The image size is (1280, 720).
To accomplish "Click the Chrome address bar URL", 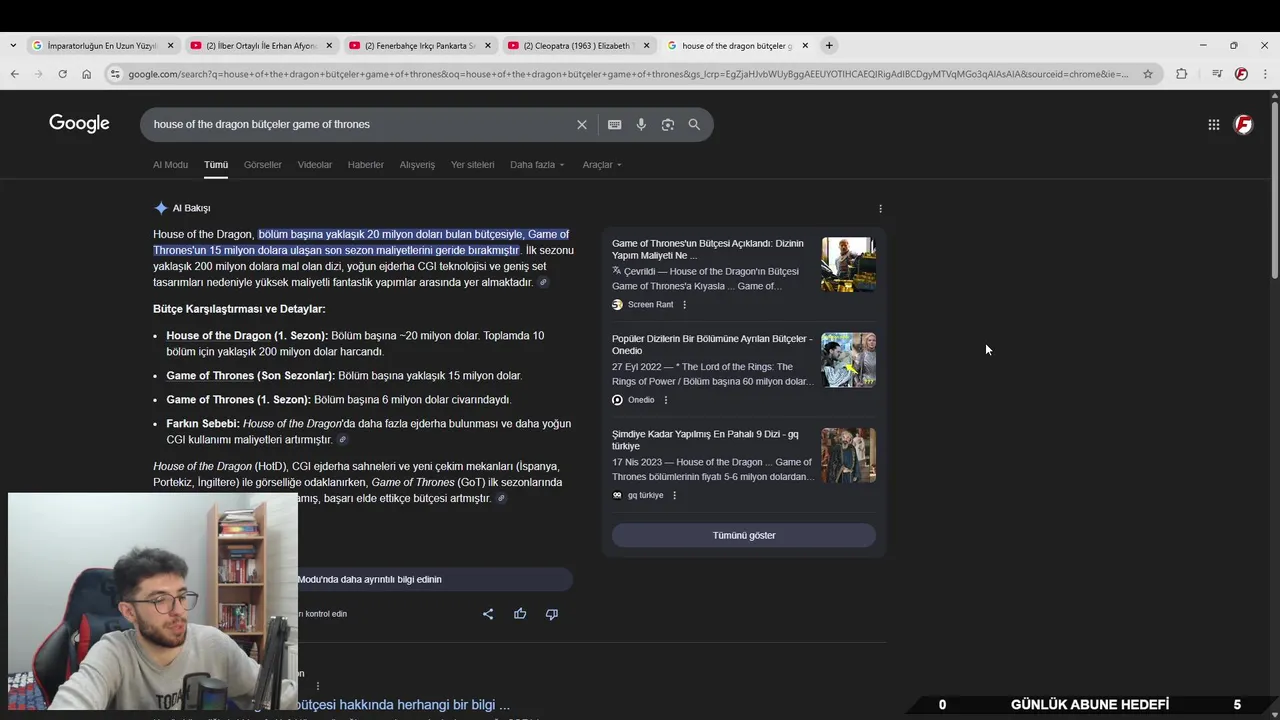I will tap(628, 74).
